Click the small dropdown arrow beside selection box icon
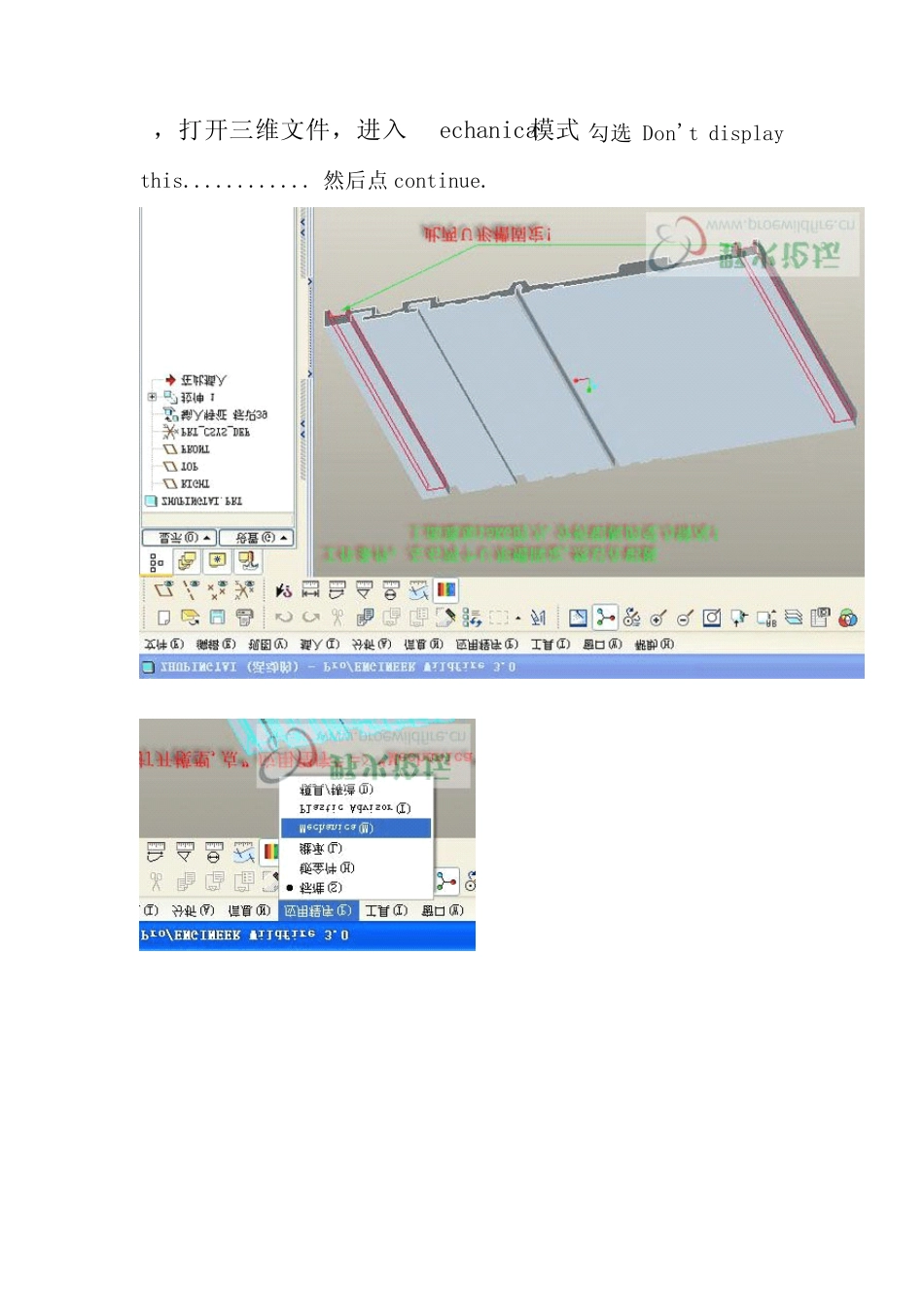 tap(518, 618)
